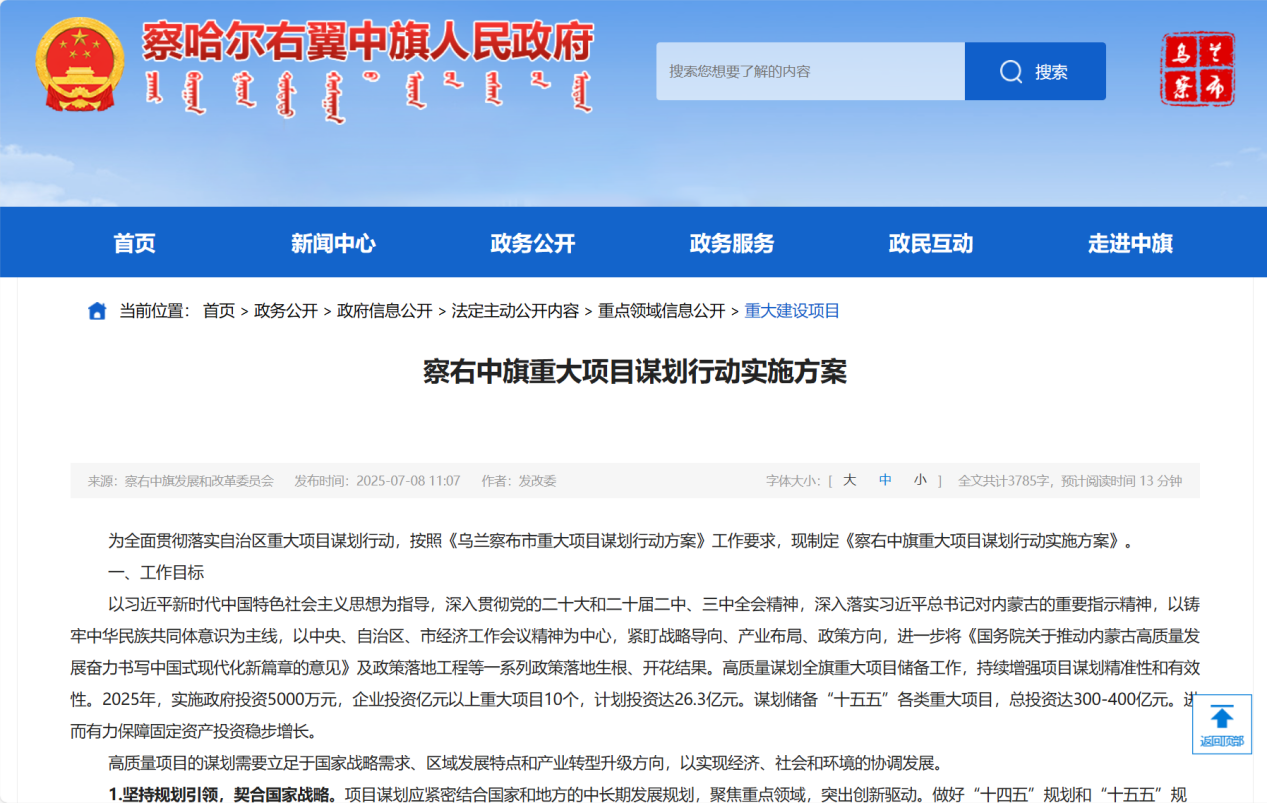Select 中 font size option
This screenshot has width=1267, height=803.
[x=884, y=480]
